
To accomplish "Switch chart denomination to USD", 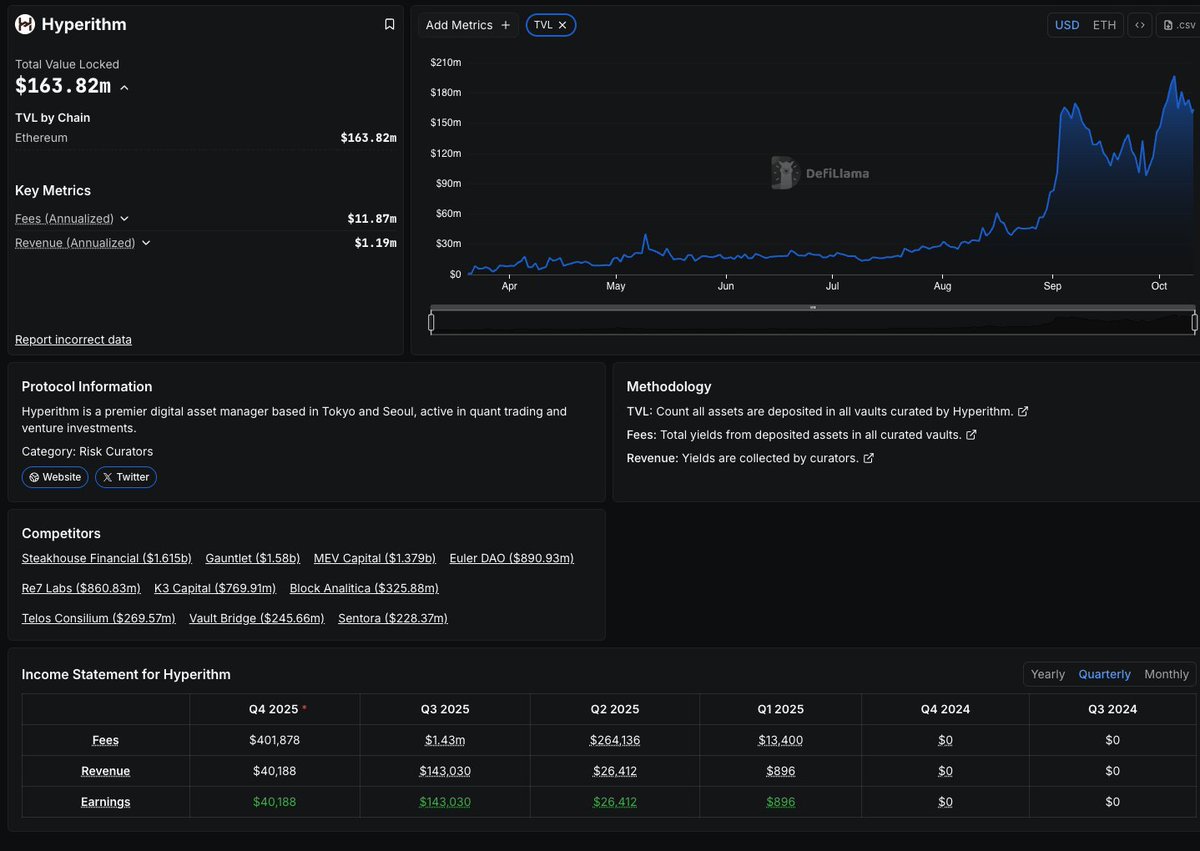I will click(1067, 25).
